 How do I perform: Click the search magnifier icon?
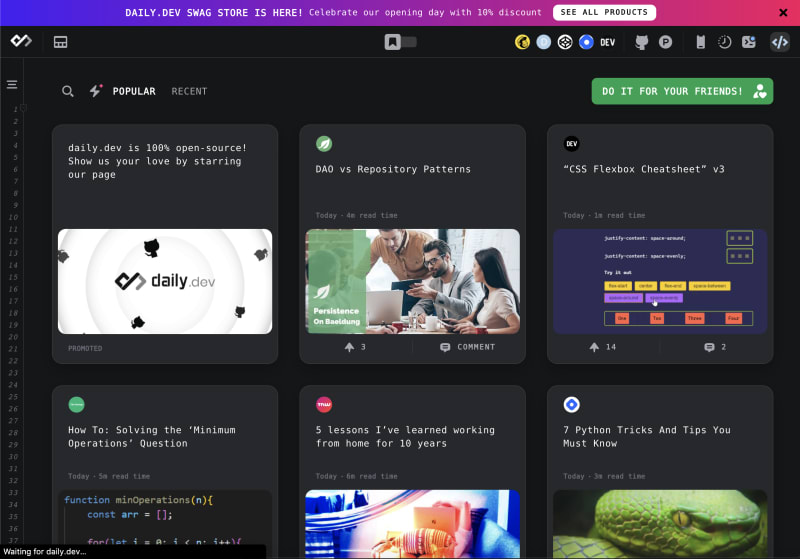68,91
